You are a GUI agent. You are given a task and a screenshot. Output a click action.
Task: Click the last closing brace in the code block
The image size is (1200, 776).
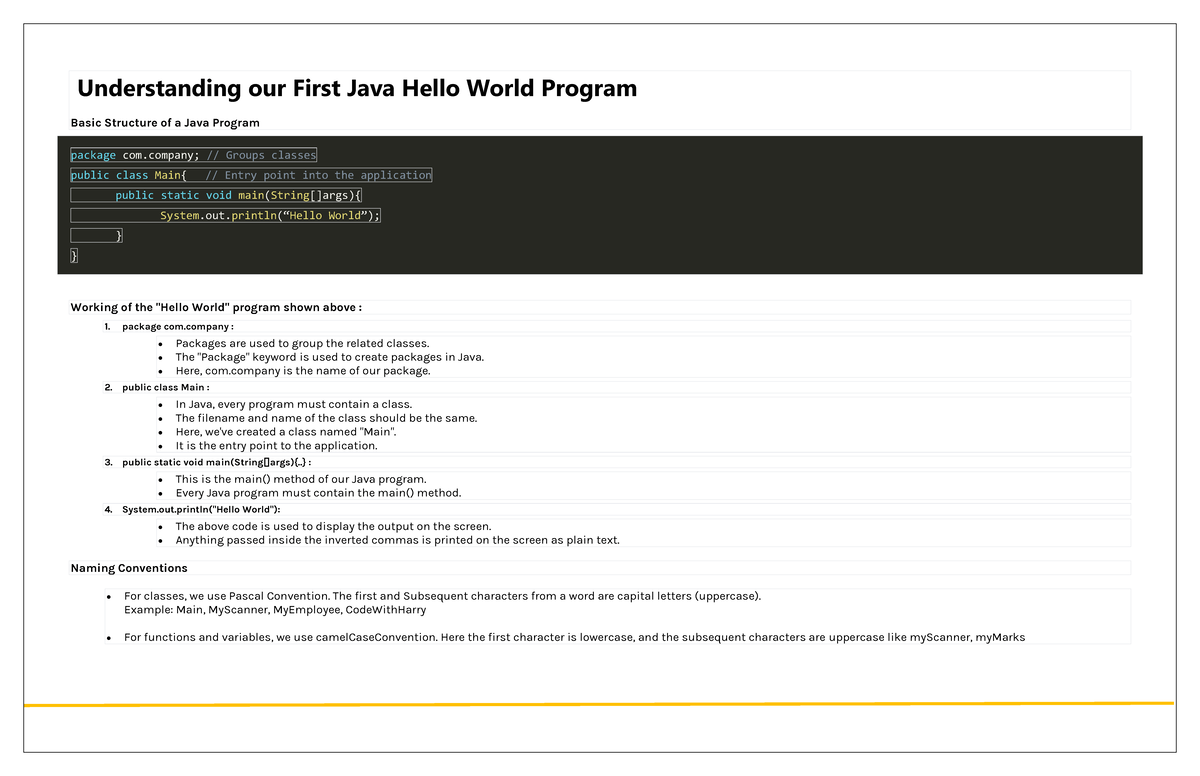click(x=74, y=256)
